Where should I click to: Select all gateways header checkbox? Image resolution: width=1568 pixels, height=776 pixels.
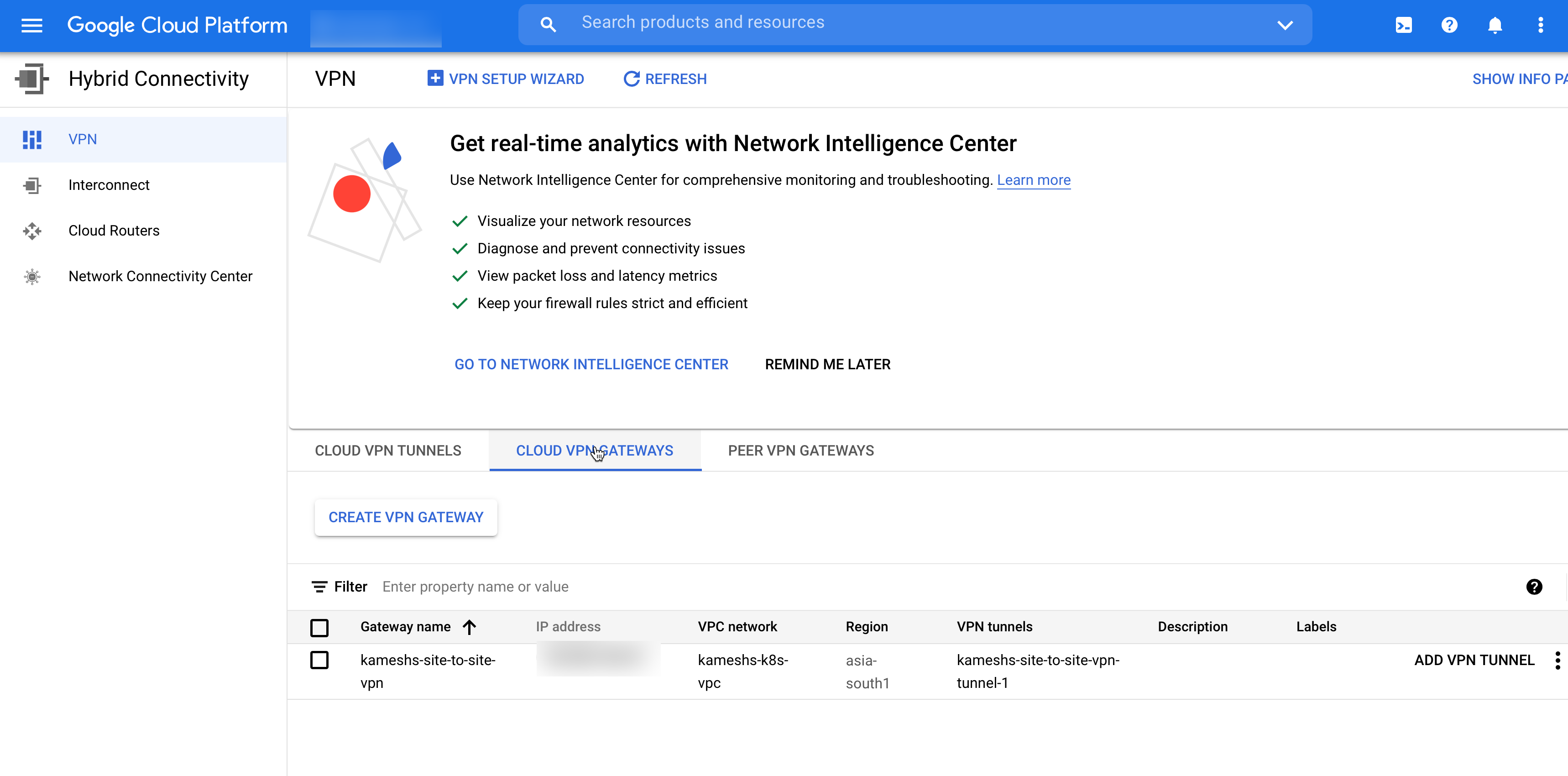click(x=319, y=628)
